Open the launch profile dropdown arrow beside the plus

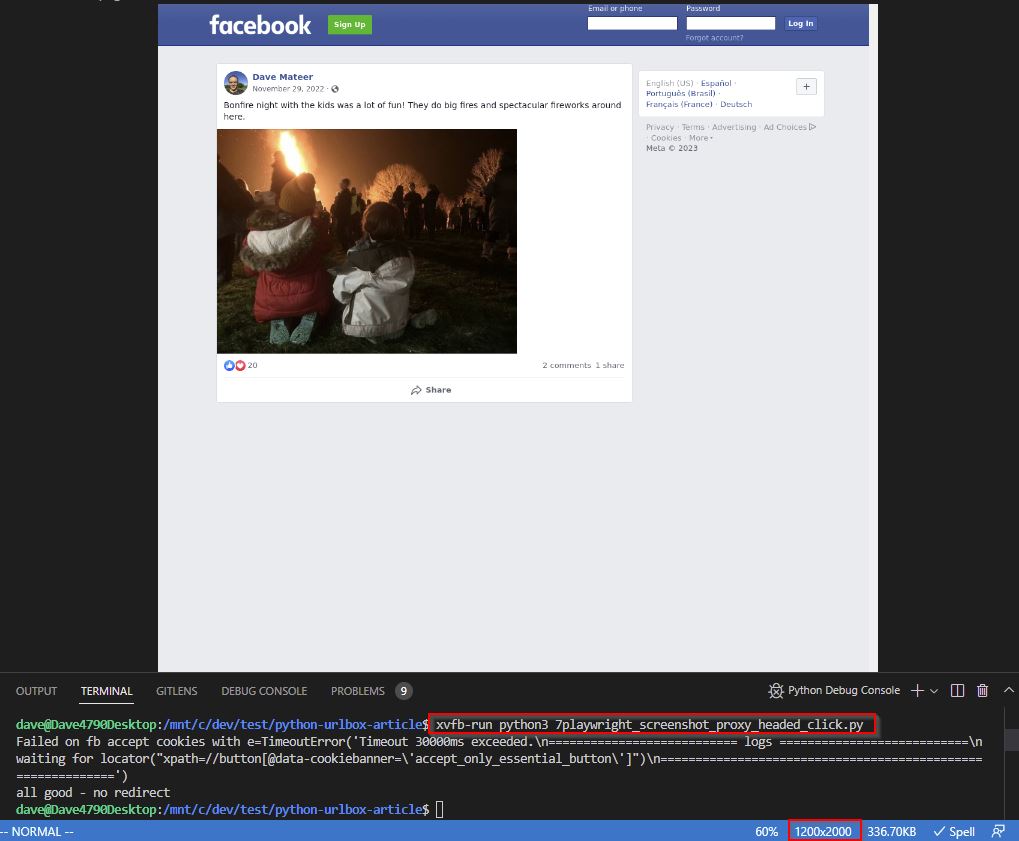coord(934,691)
